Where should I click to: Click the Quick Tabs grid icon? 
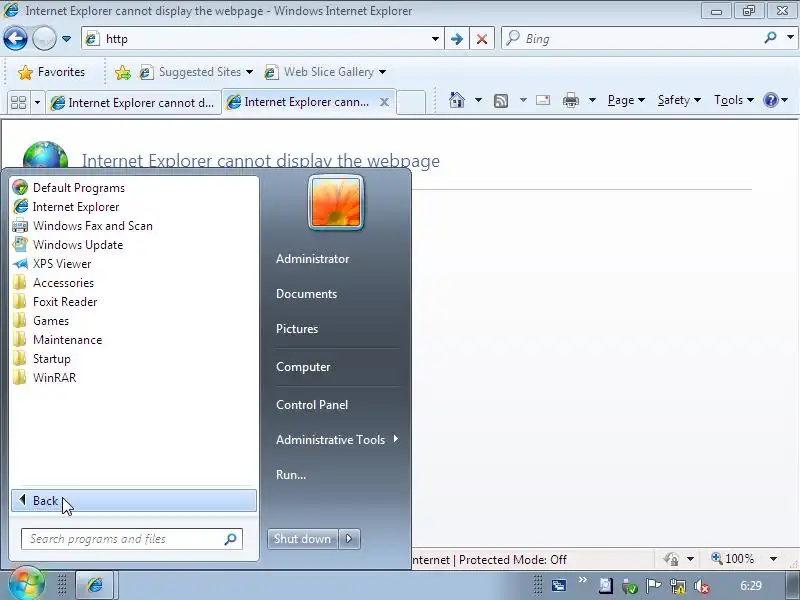click(x=19, y=103)
